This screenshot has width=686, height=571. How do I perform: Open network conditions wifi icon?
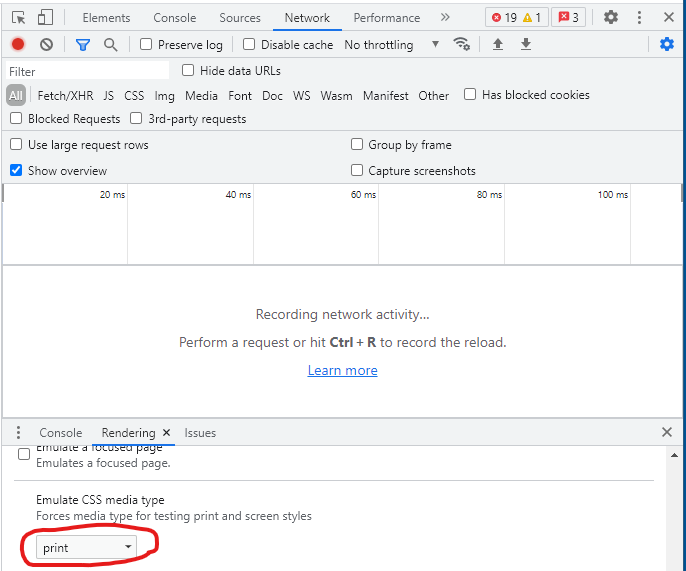pyautogui.click(x=461, y=44)
